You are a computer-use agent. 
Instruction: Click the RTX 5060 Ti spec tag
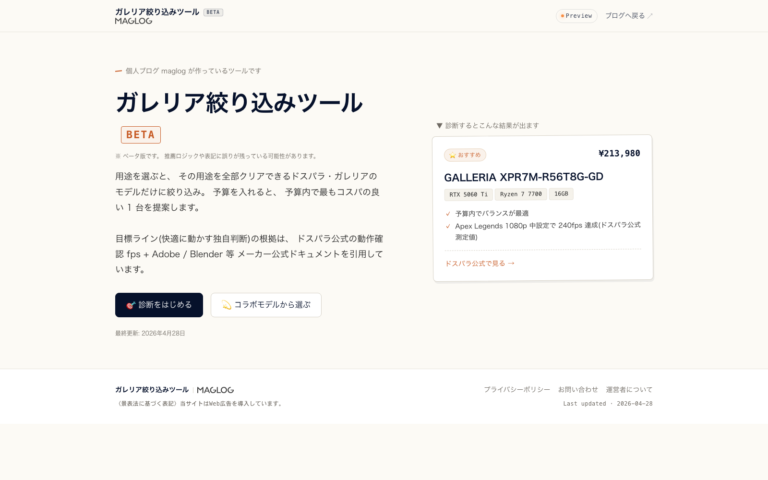pos(468,194)
